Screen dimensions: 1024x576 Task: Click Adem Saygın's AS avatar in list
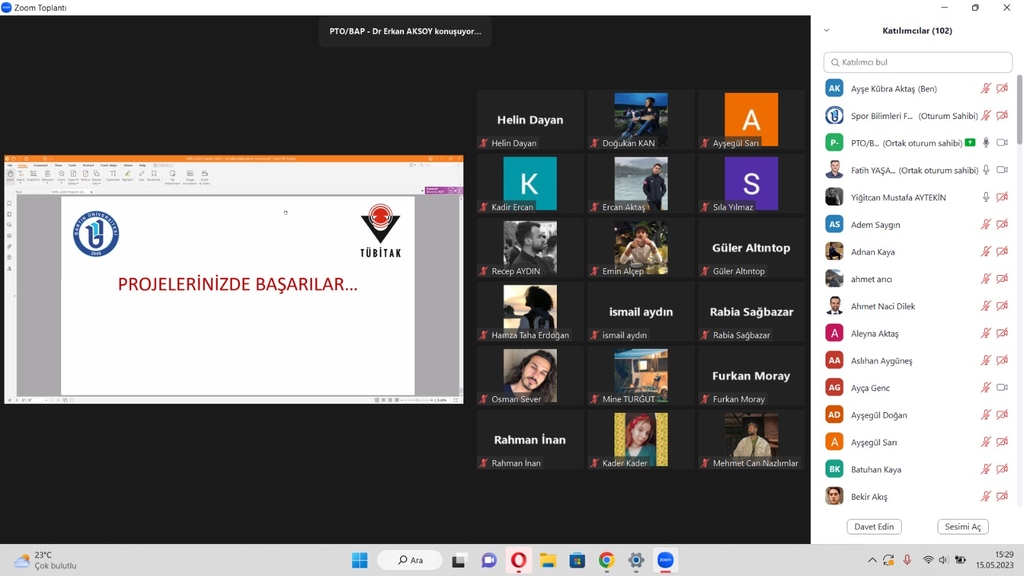coord(834,225)
